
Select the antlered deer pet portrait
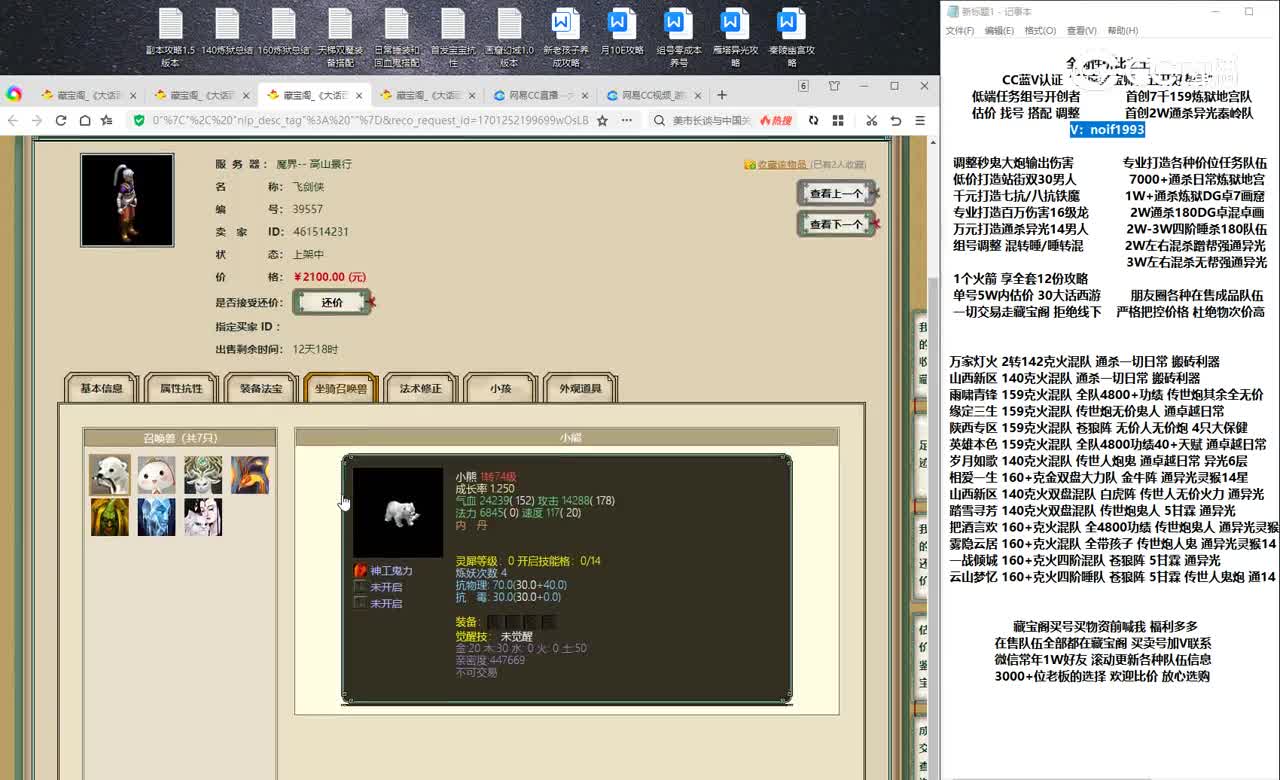pos(203,474)
